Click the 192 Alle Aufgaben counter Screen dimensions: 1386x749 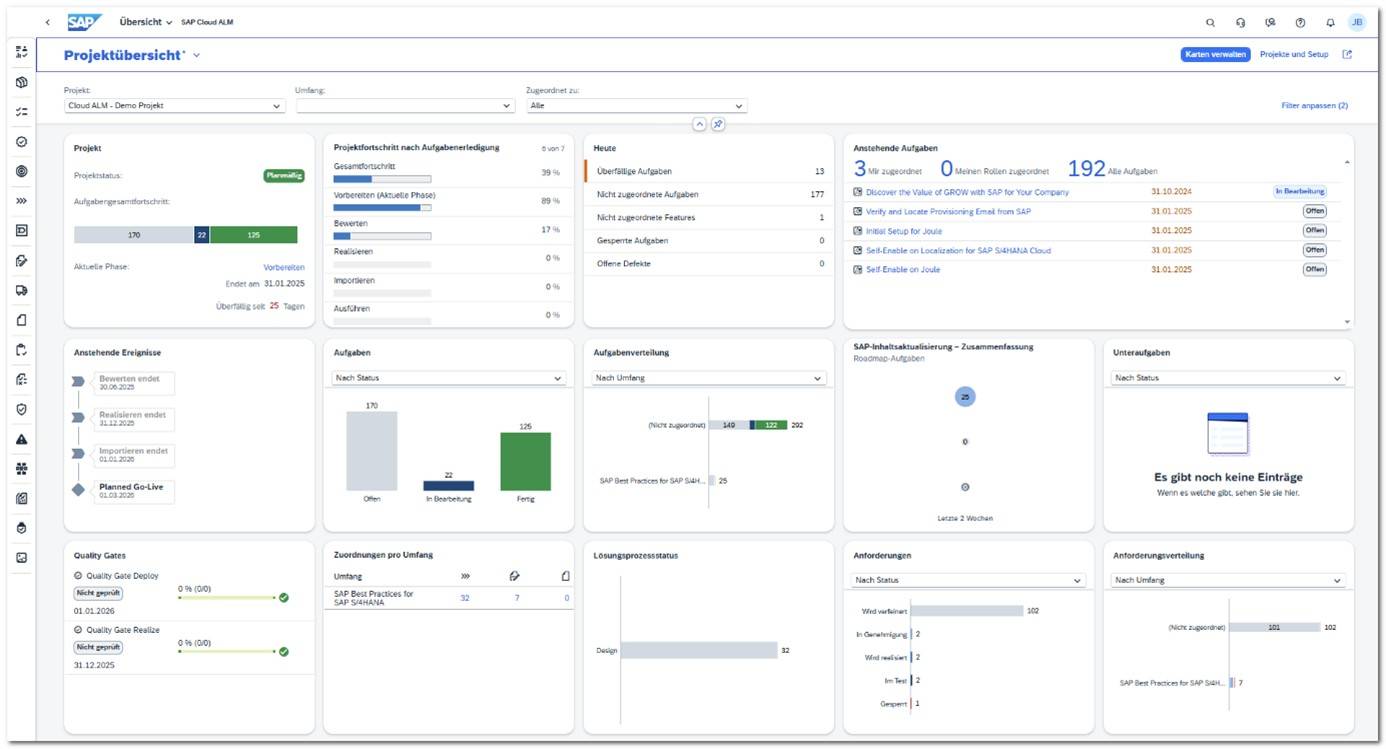(x=1112, y=169)
